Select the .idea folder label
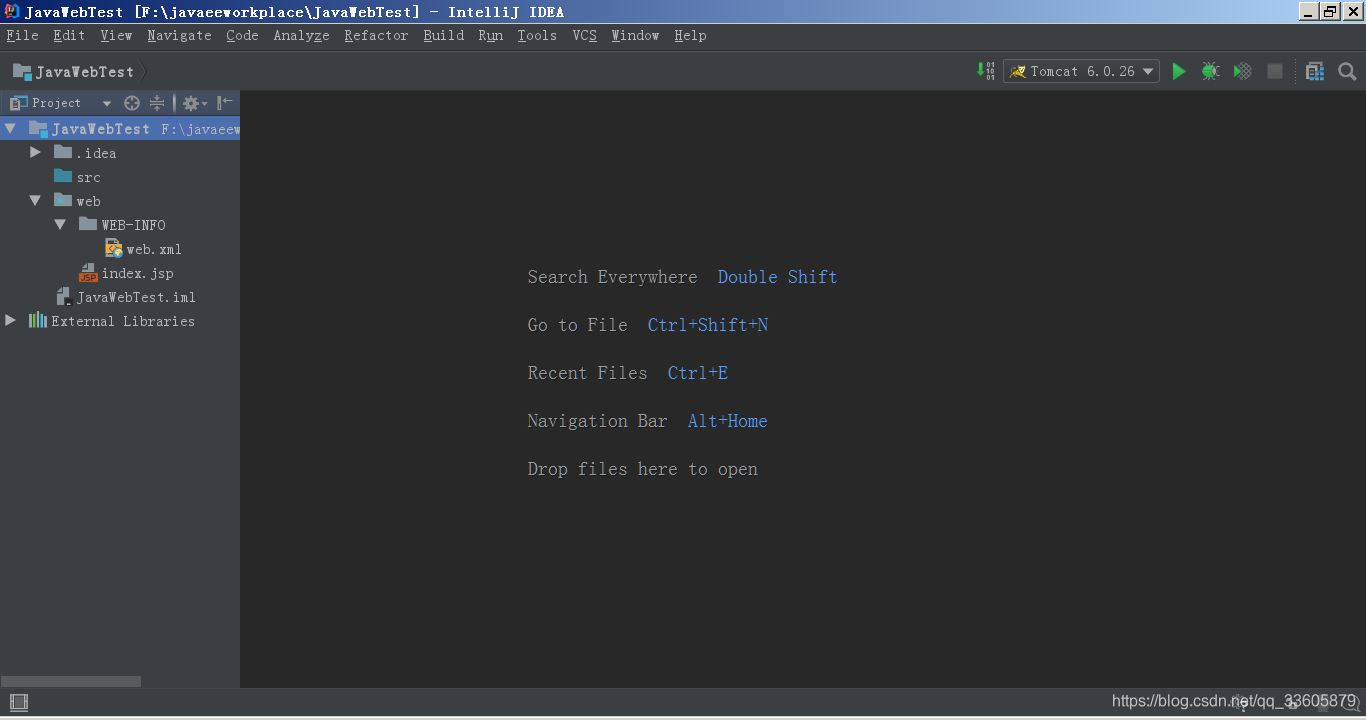This screenshot has width=1366, height=720. click(96, 153)
